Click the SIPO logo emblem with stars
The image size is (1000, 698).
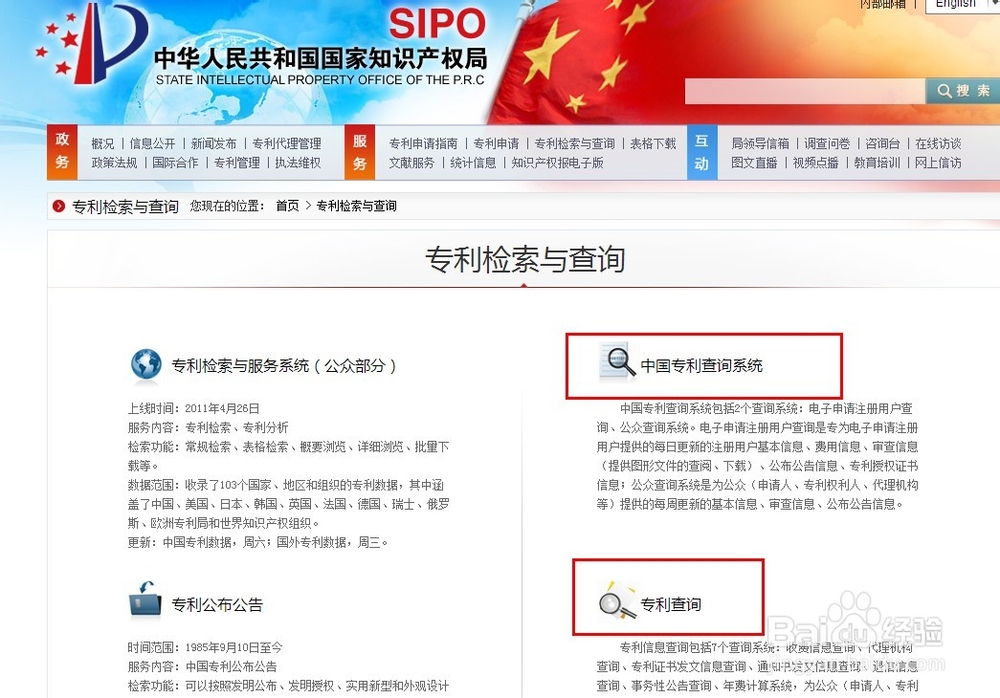[x=94, y=43]
